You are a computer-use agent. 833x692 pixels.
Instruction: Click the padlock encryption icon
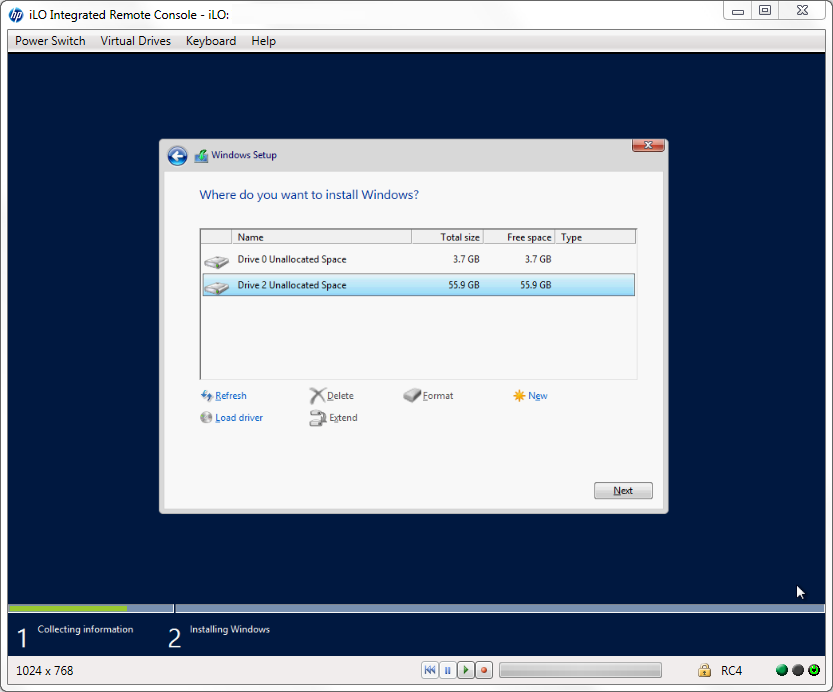[x=704, y=670]
